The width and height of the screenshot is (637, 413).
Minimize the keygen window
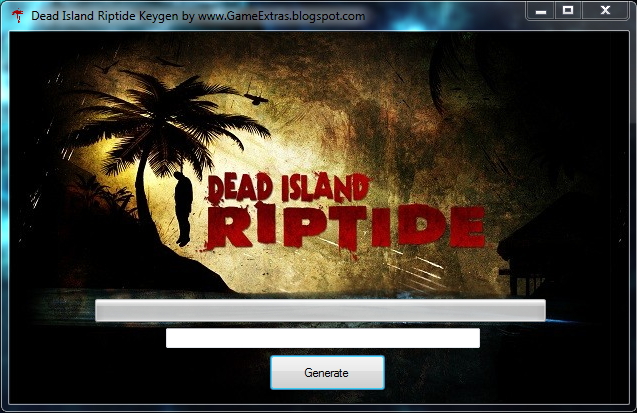point(541,11)
